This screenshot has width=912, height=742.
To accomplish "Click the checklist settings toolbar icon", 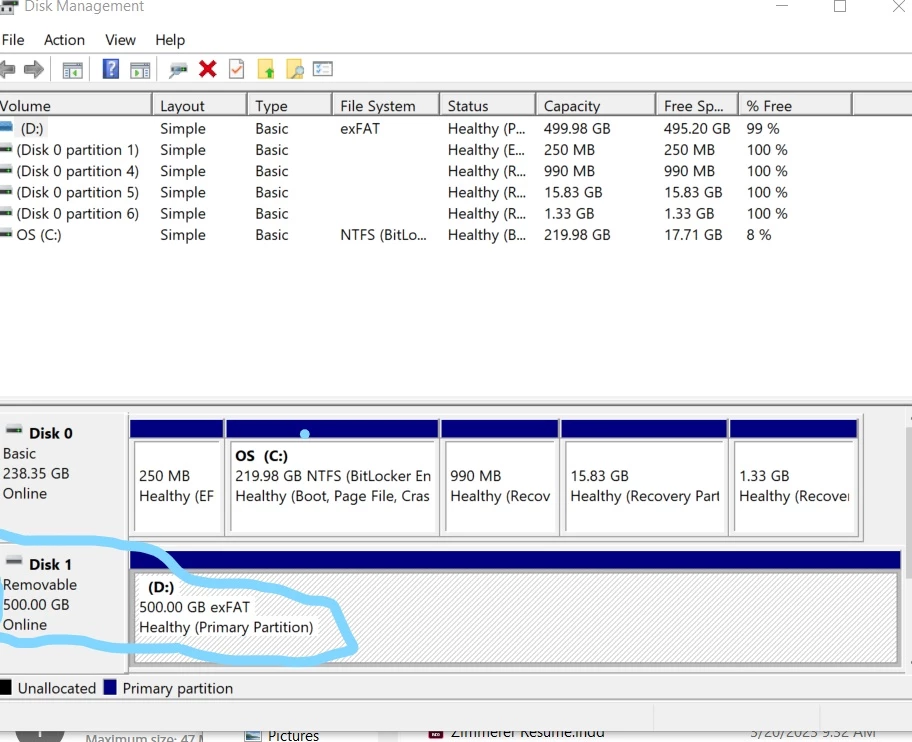I will point(323,69).
